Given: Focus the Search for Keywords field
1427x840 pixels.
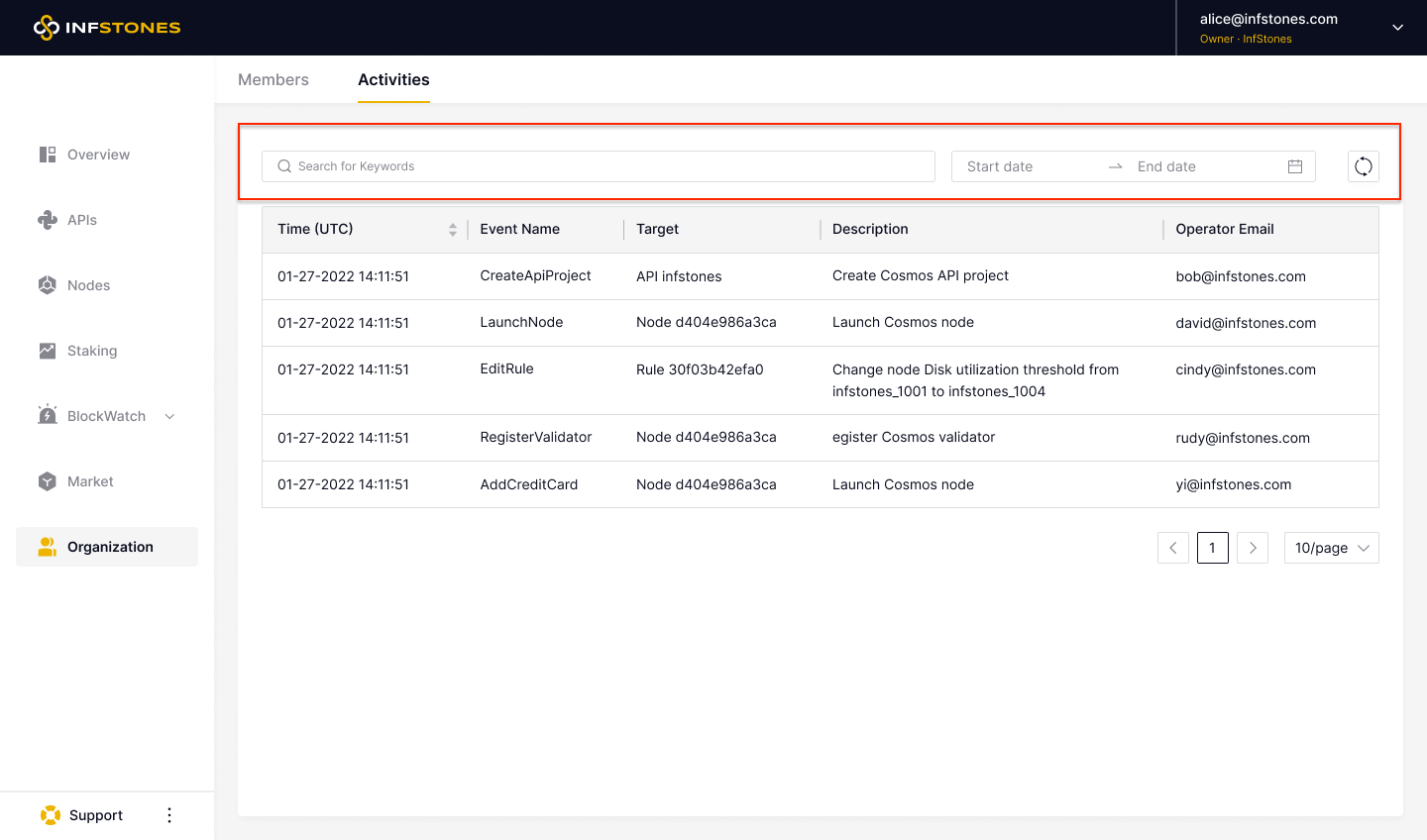Looking at the screenshot, I should coord(599,166).
